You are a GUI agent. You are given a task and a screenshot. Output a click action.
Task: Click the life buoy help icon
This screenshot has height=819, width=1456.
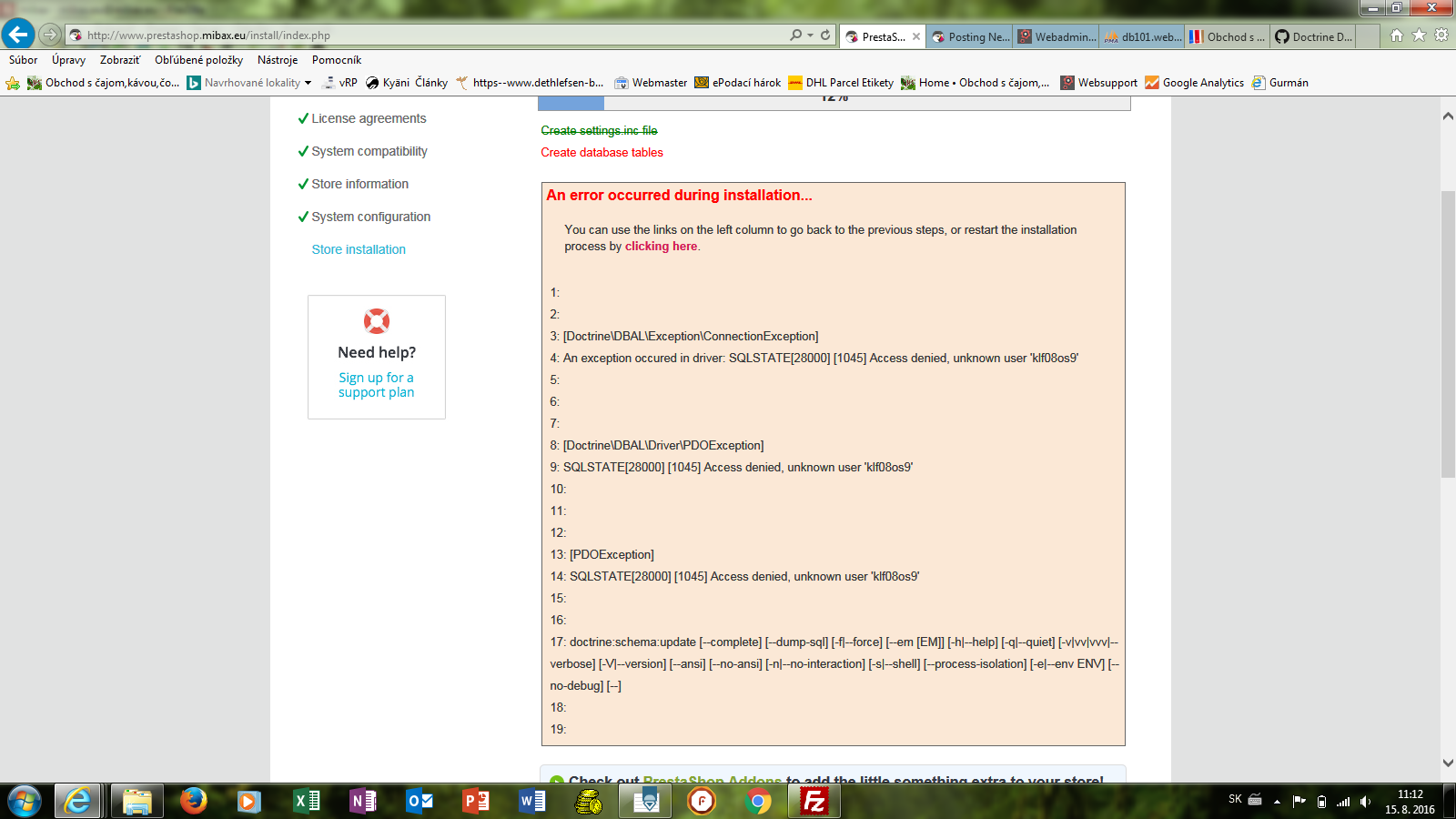377,320
